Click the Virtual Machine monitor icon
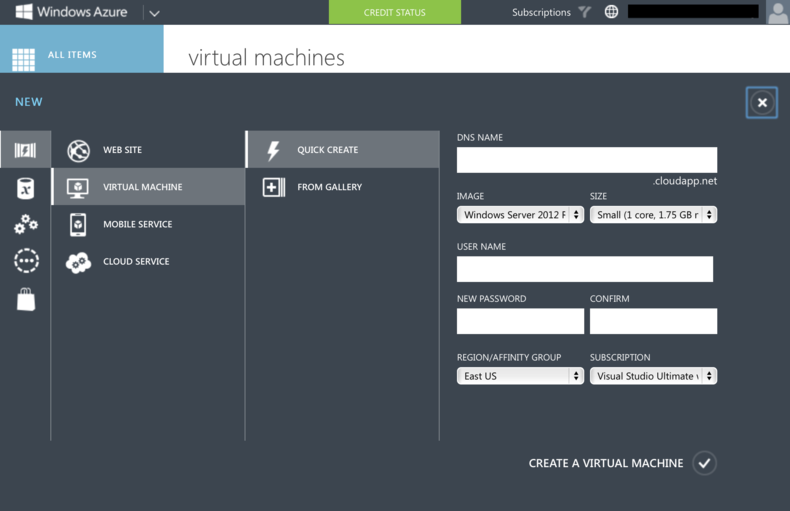 point(78,187)
